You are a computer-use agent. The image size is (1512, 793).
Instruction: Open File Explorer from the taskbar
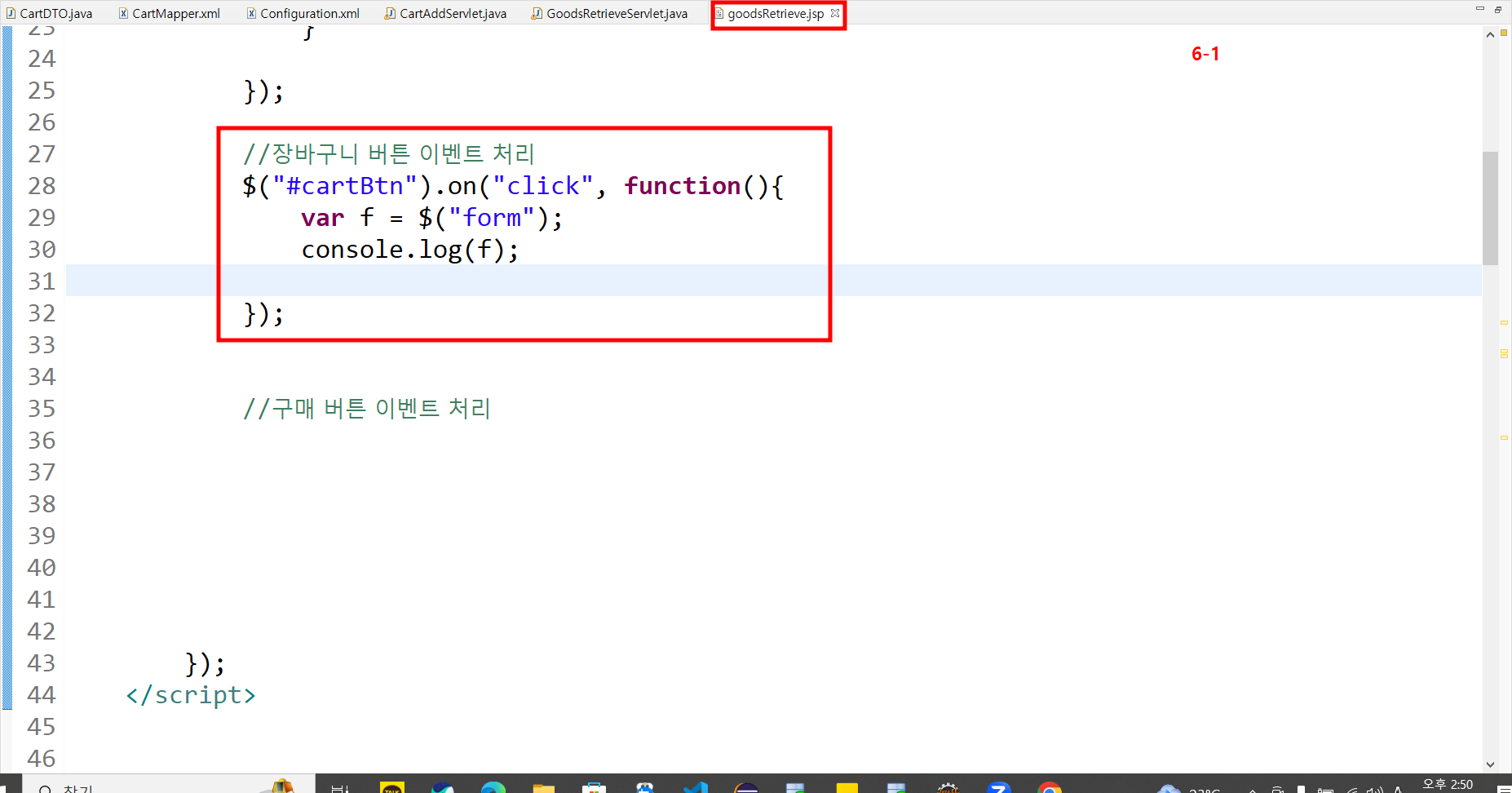pyautogui.click(x=544, y=786)
